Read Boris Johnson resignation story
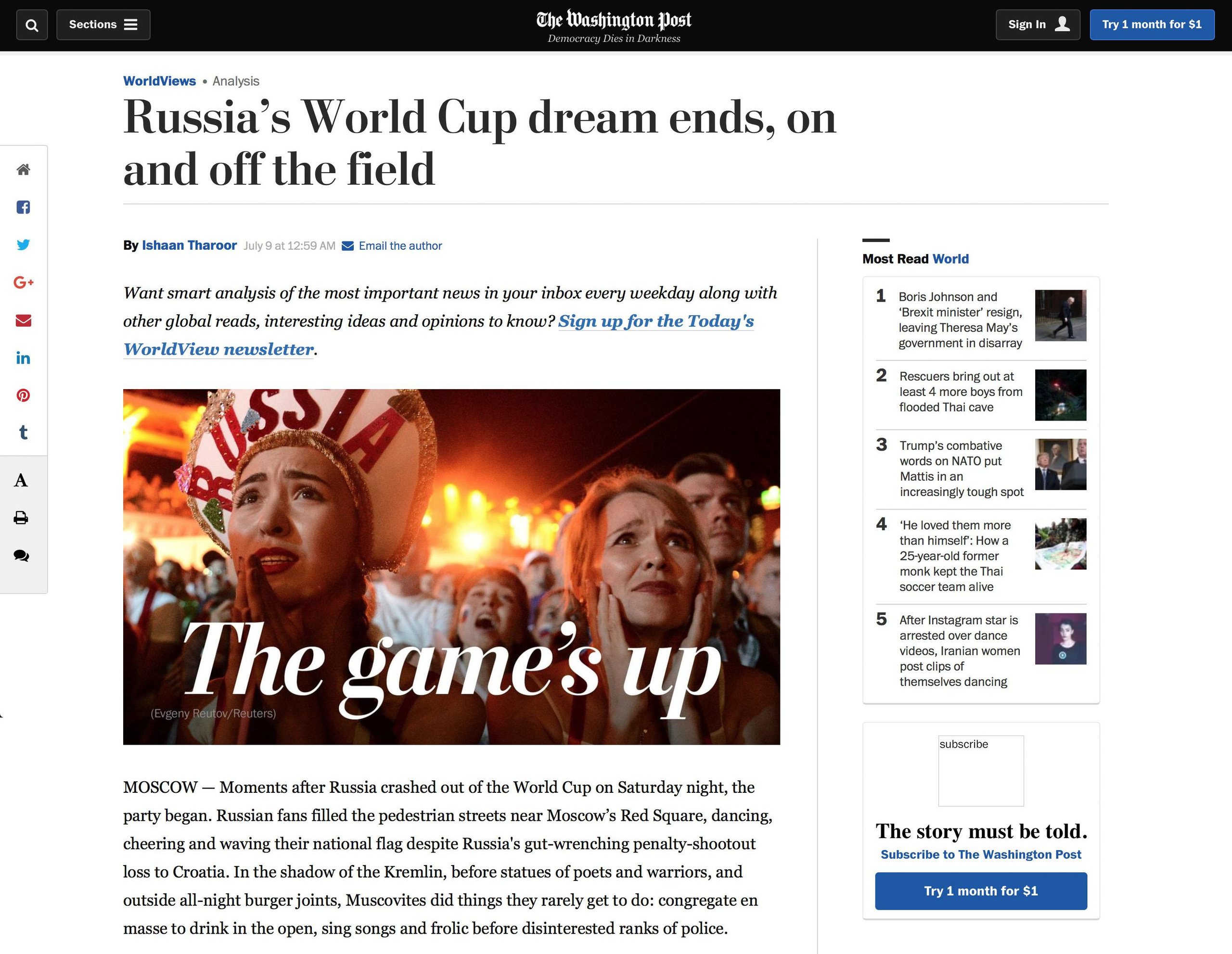 pyautogui.click(x=960, y=320)
